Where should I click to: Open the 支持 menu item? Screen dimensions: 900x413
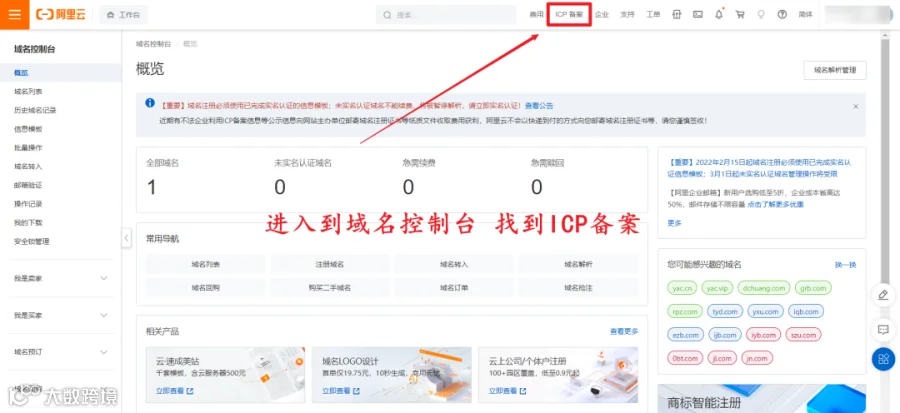627,15
